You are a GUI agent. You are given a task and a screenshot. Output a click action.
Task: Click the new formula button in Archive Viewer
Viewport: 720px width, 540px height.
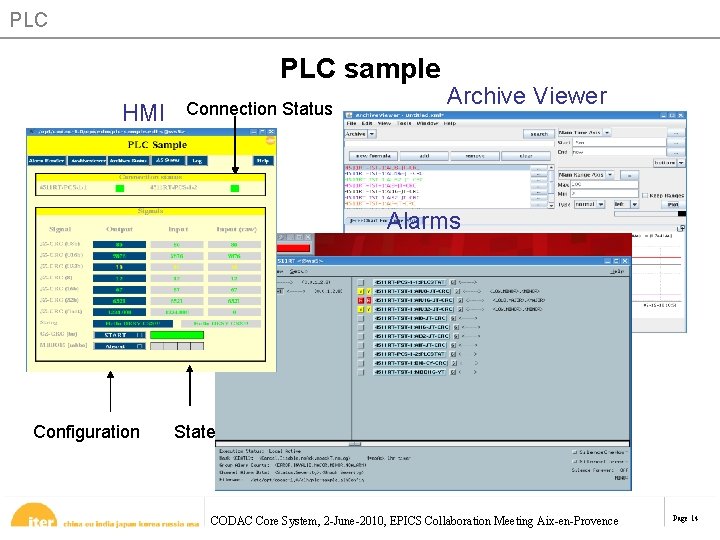373,156
